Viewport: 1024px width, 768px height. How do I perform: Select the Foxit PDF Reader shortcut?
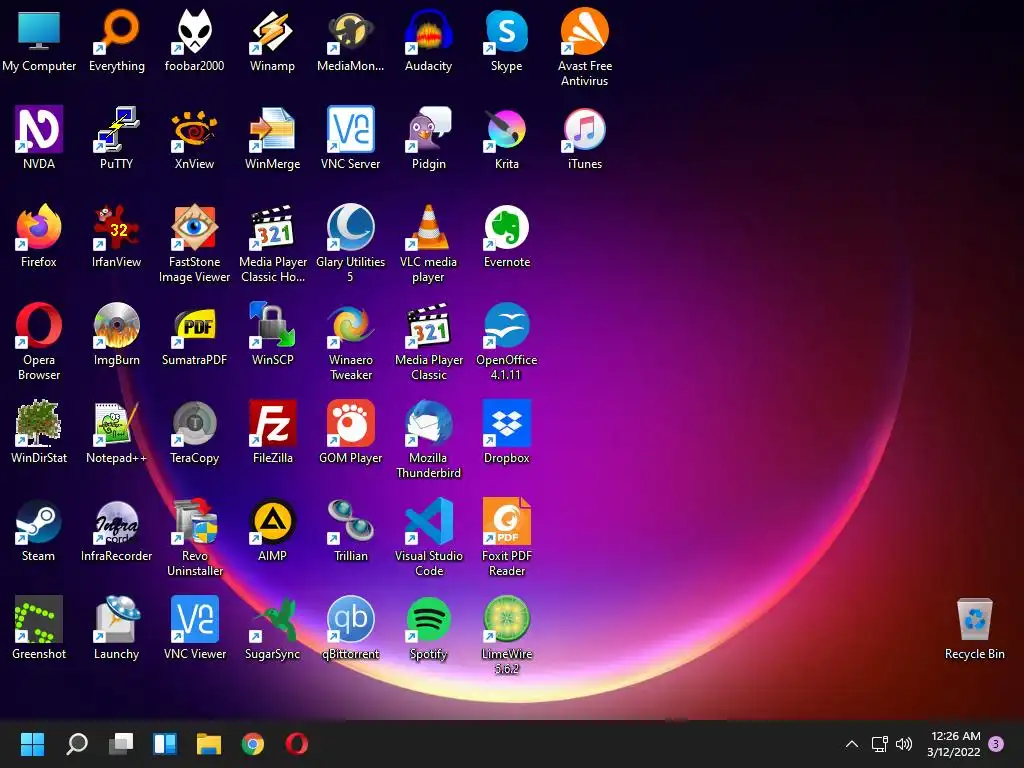click(507, 521)
